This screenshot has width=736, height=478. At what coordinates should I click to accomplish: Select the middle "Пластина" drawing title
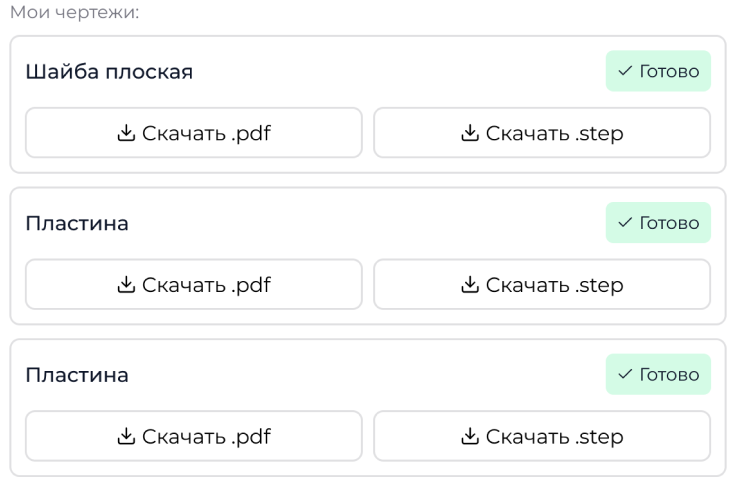click(x=77, y=224)
